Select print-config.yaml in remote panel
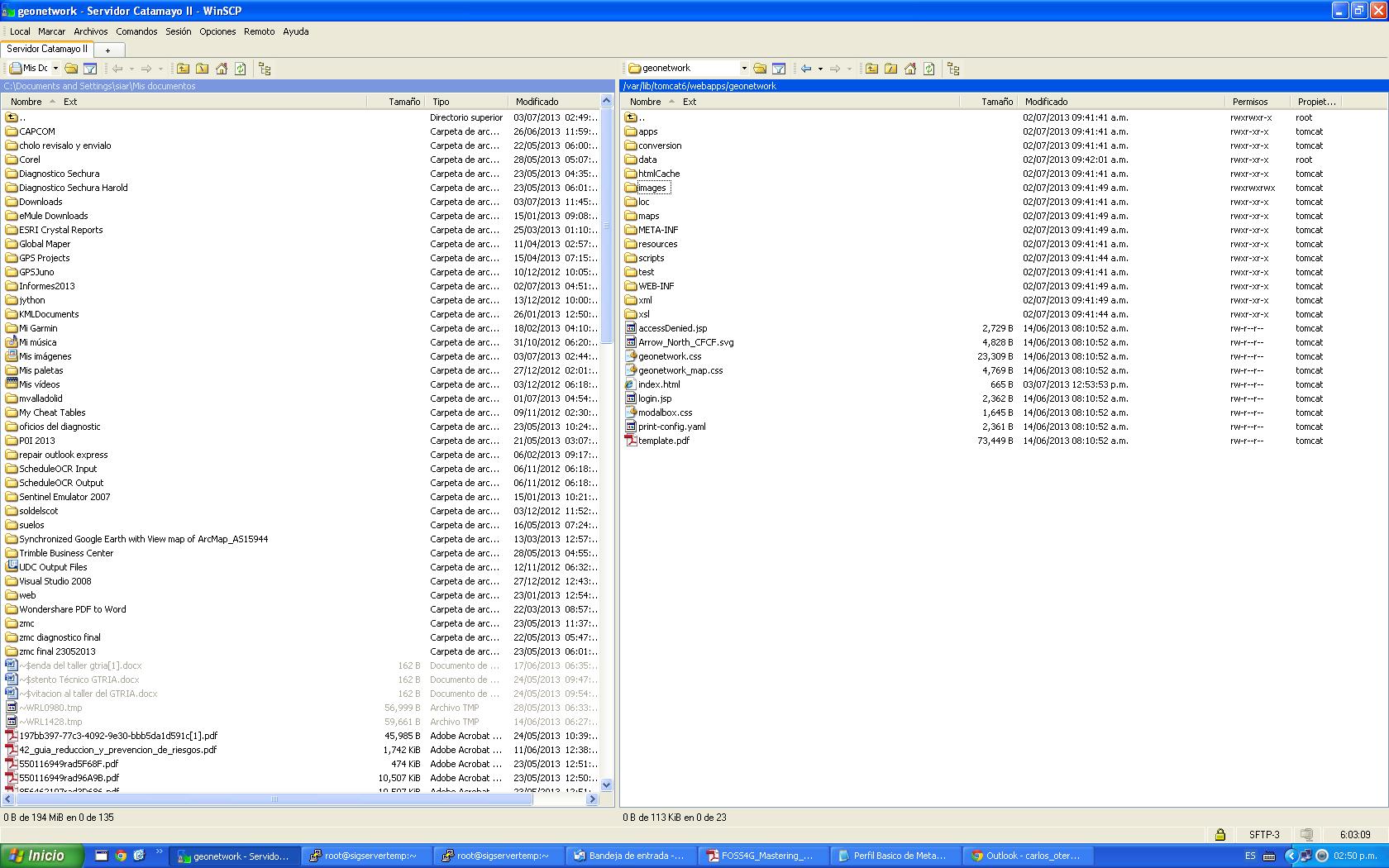The image size is (1389, 868). 671,427
